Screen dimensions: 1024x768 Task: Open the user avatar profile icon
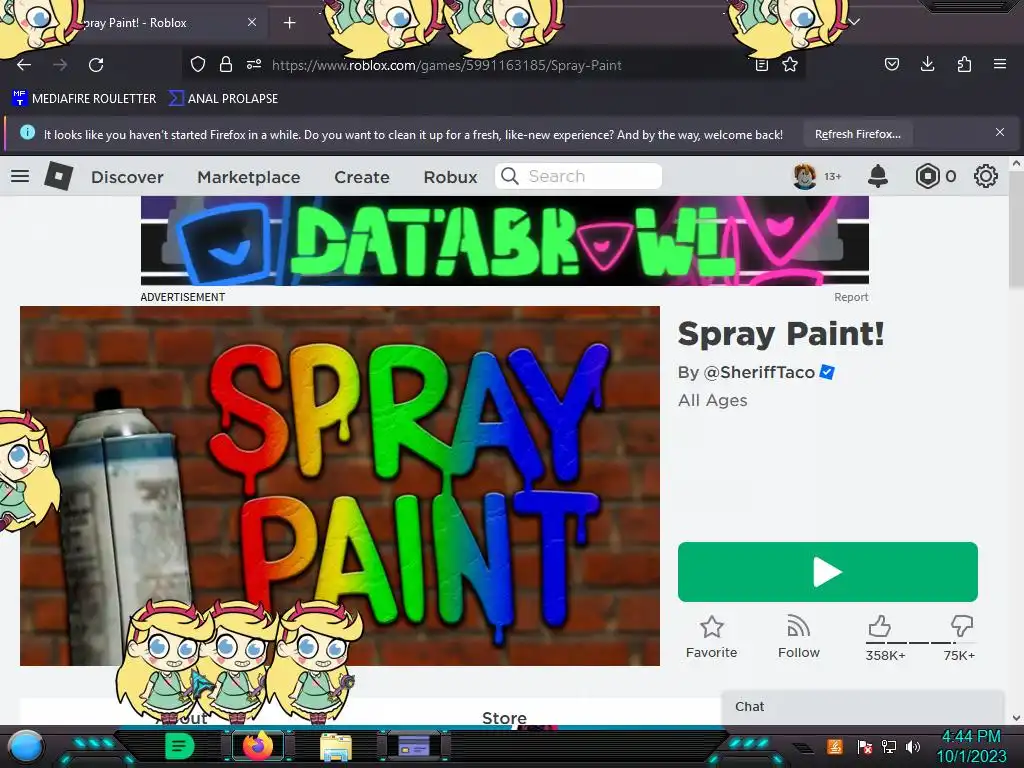click(x=805, y=176)
